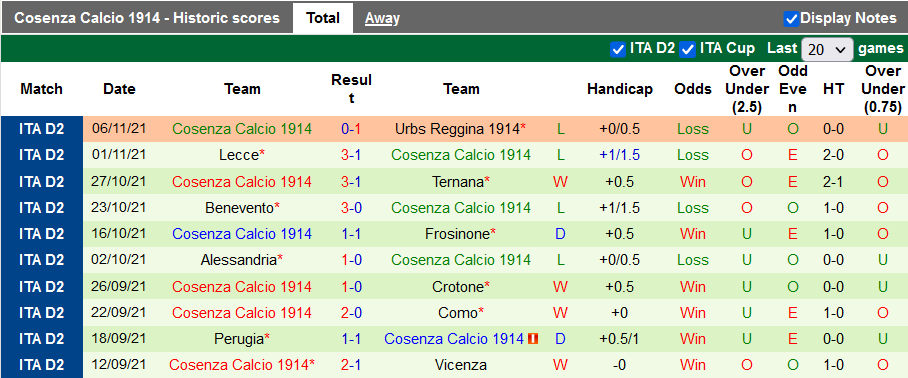908x378 pixels.
Task: Select ITA D2 cell in the 12/09/21 row
Action: pos(42,365)
